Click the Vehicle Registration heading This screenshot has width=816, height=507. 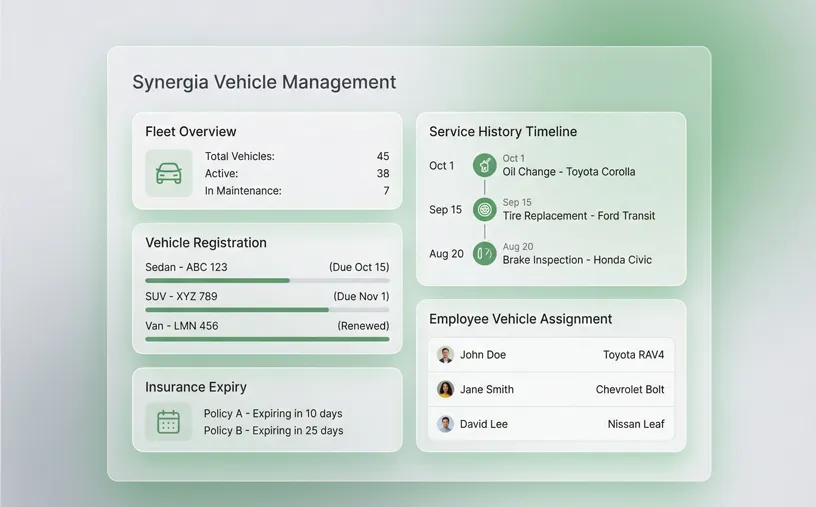pos(206,243)
